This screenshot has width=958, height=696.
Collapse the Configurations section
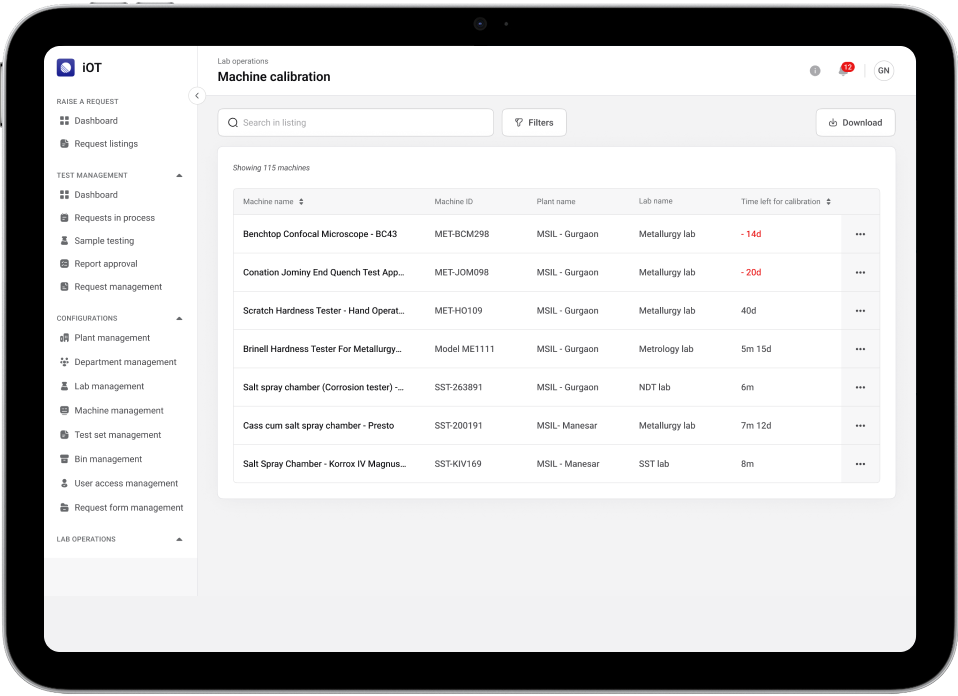pyautogui.click(x=180, y=319)
